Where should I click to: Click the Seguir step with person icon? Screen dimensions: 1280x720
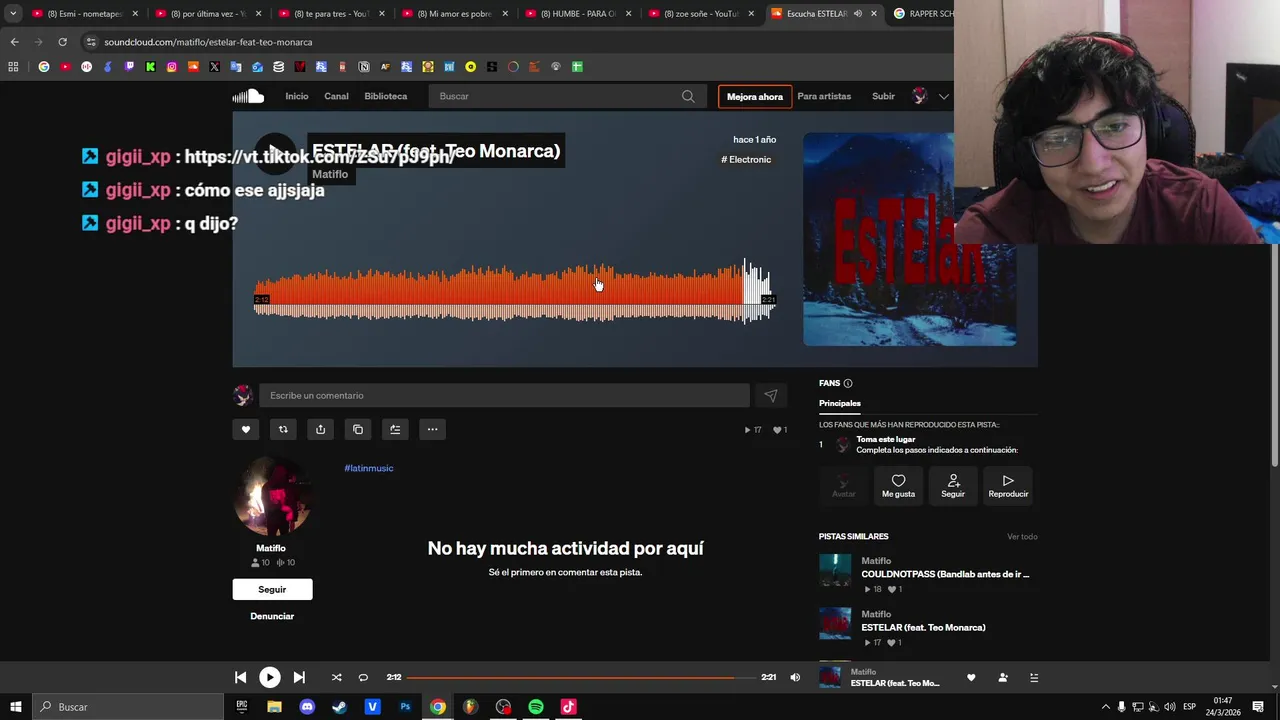[x=953, y=486]
